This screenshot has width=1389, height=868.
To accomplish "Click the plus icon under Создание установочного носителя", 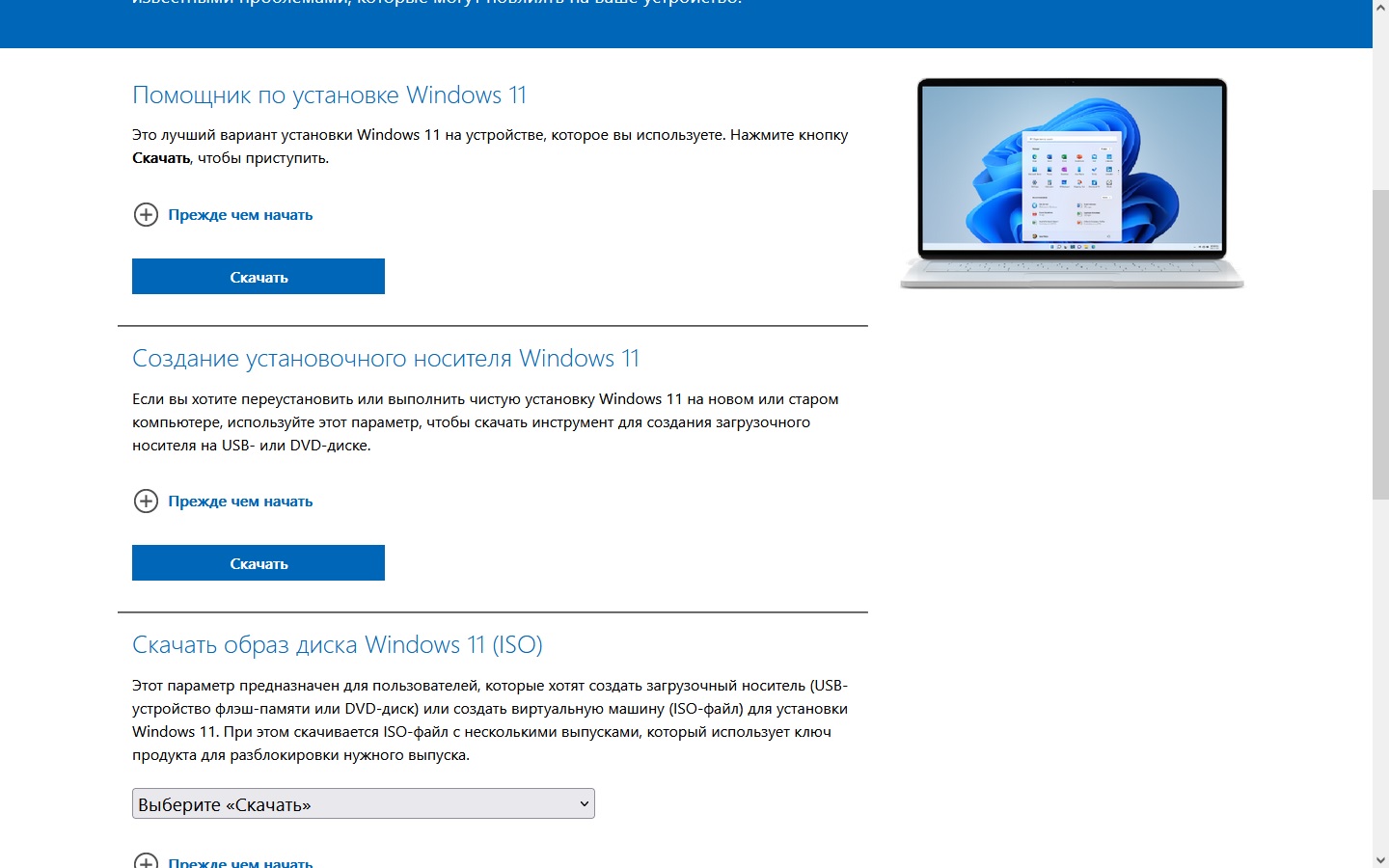I will point(146,501).
